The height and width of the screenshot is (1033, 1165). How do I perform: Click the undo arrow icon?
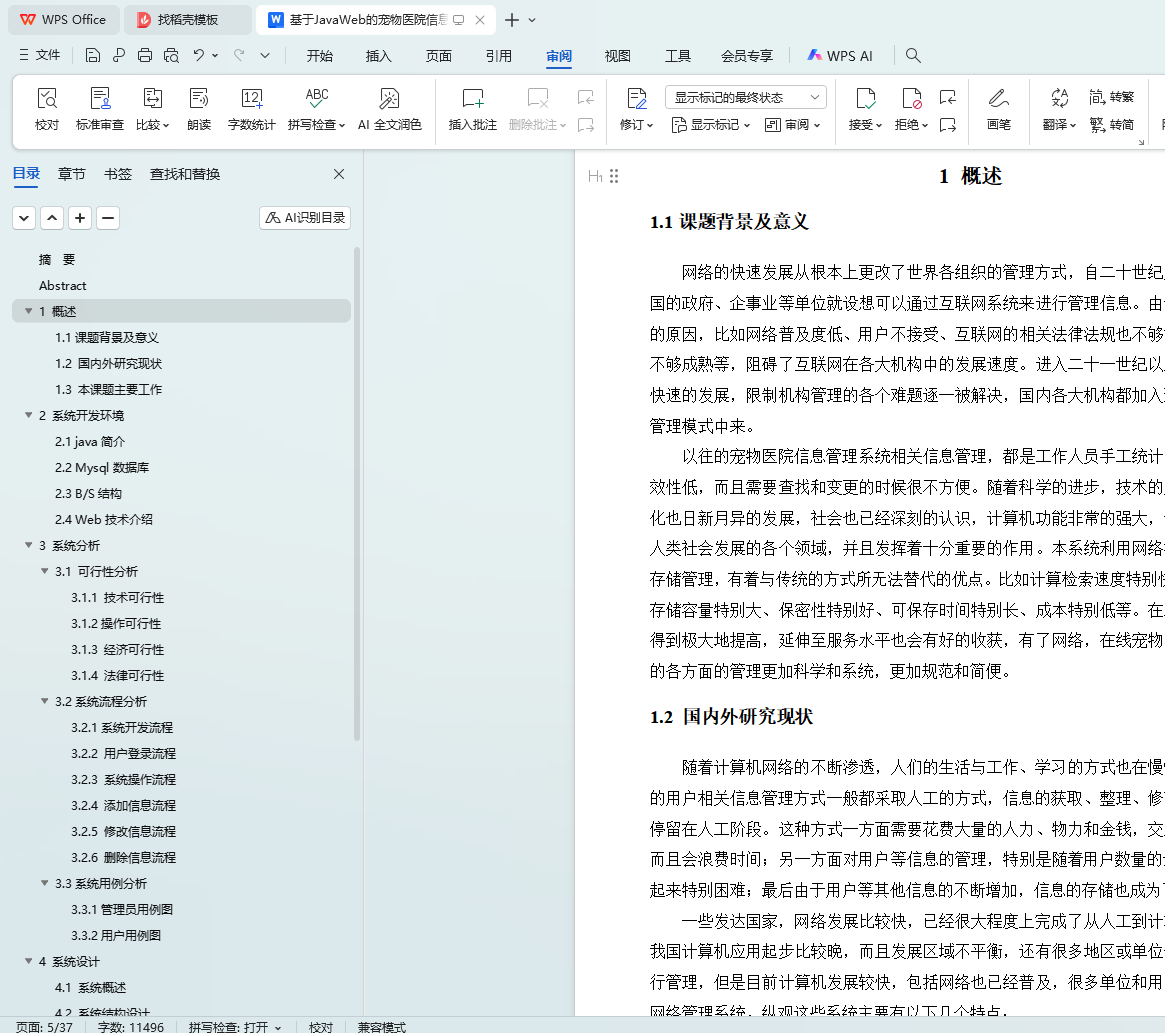pos(198,55)
